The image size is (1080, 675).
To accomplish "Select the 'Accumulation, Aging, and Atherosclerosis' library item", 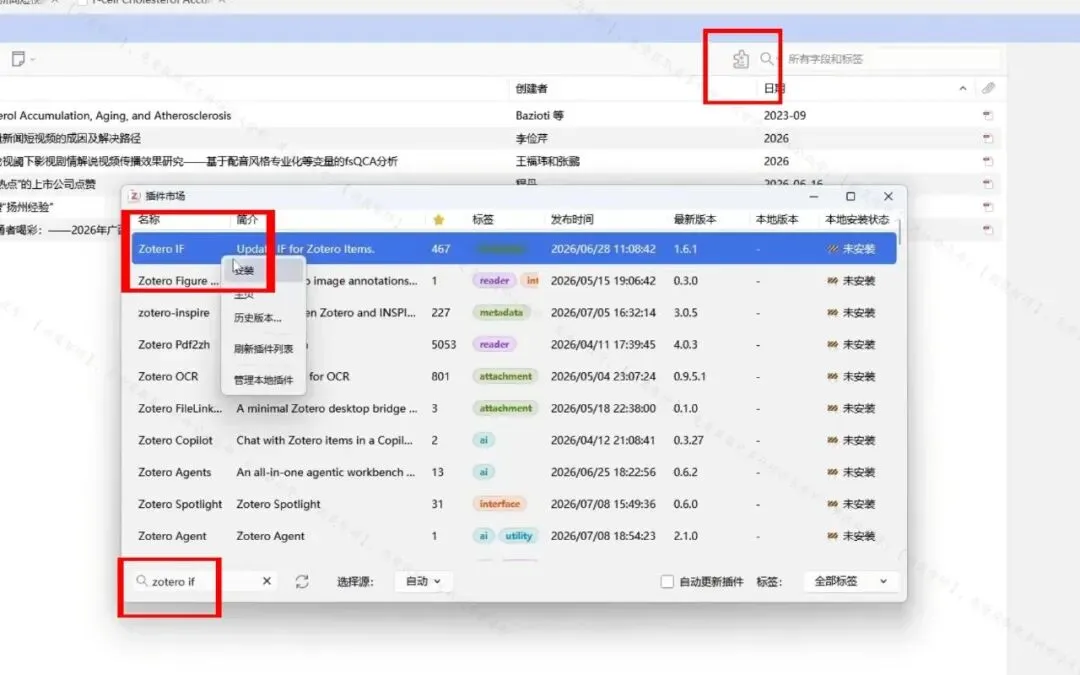I will click(116, 116).
